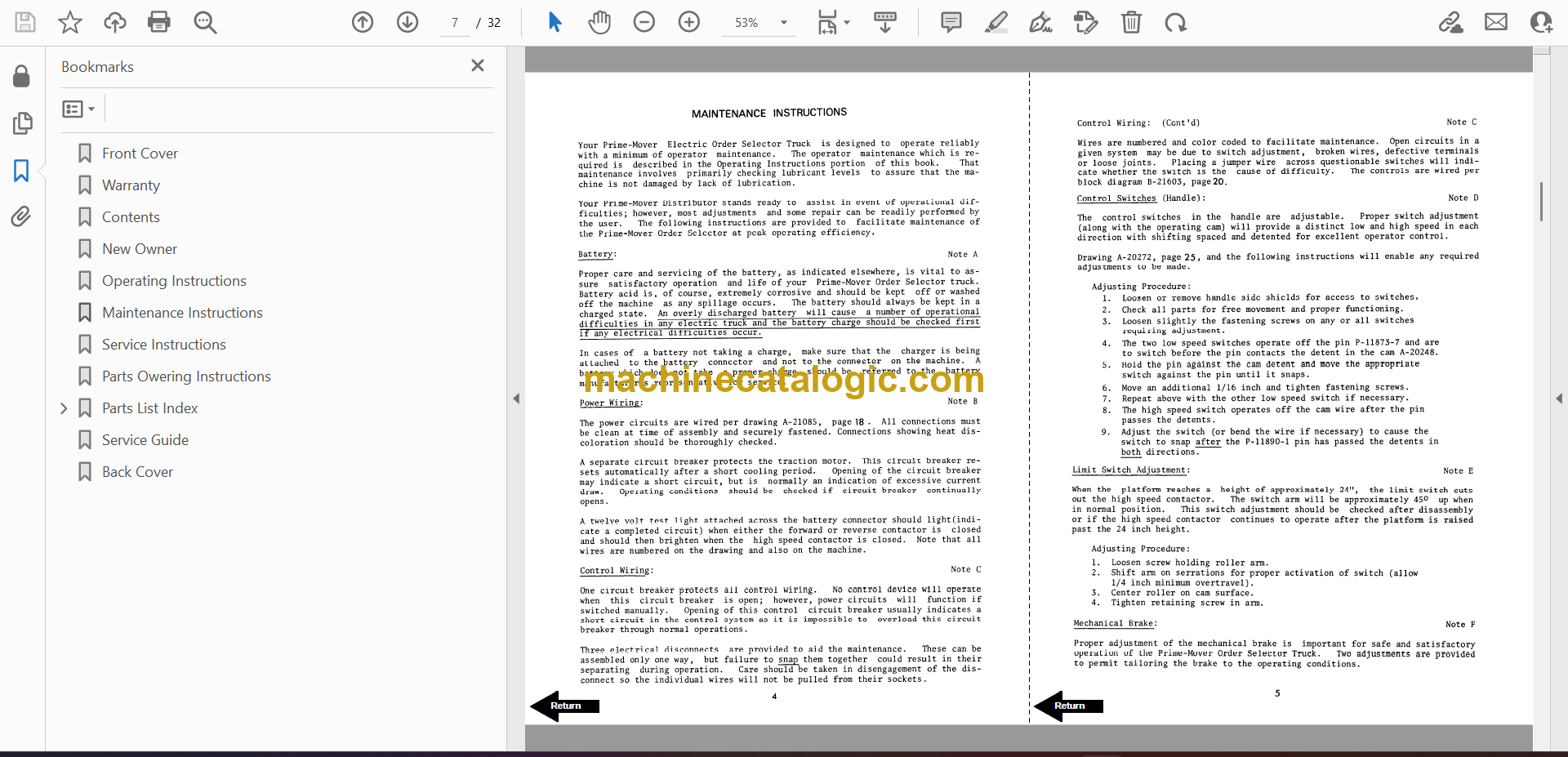Select Maintenance Instructions bookmark
Image resolution: width=1568 pixels, height=757 pixels.
click(x=182, y=313)
